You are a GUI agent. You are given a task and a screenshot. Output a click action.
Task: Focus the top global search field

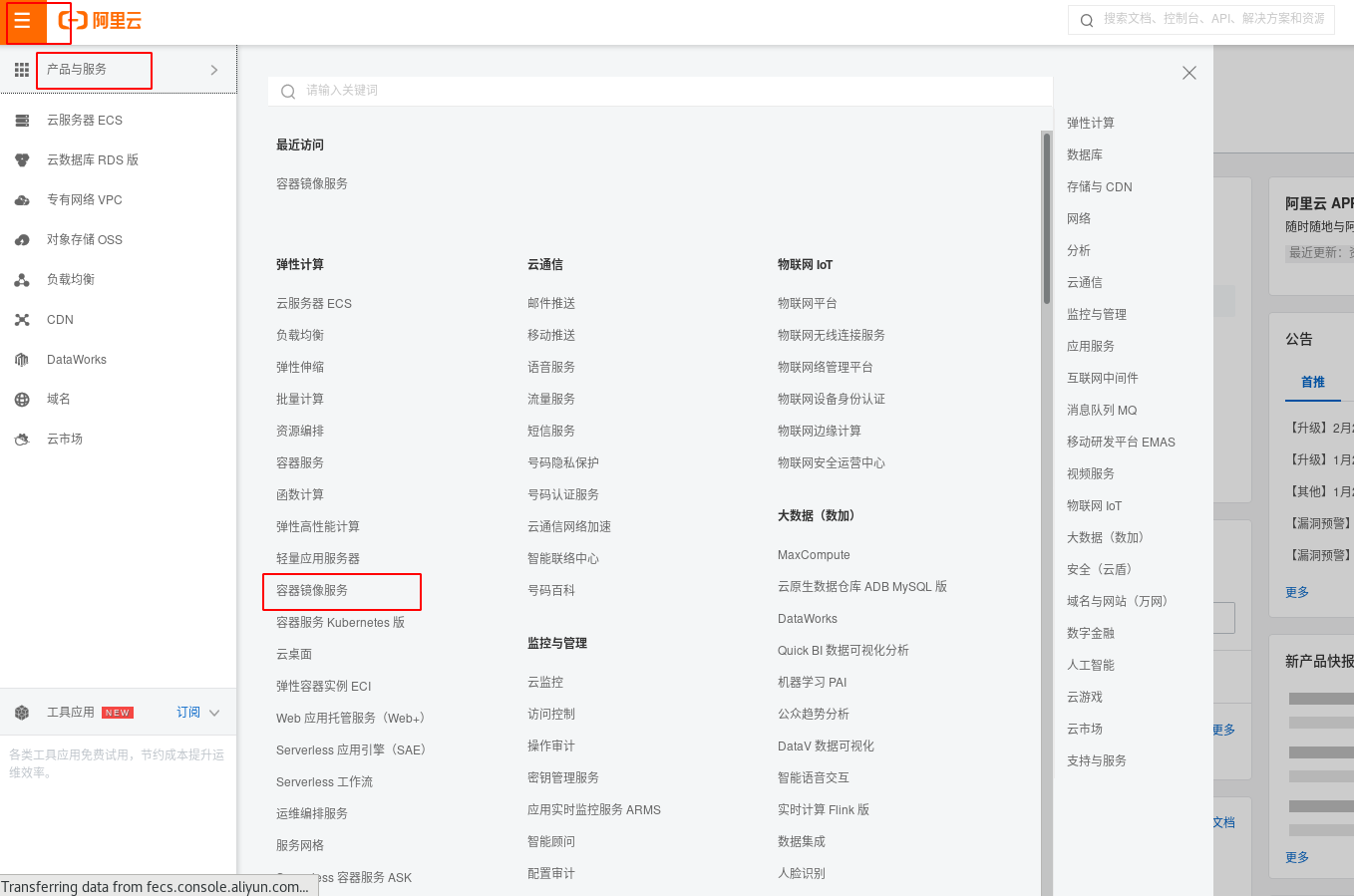pos(1201,19)
